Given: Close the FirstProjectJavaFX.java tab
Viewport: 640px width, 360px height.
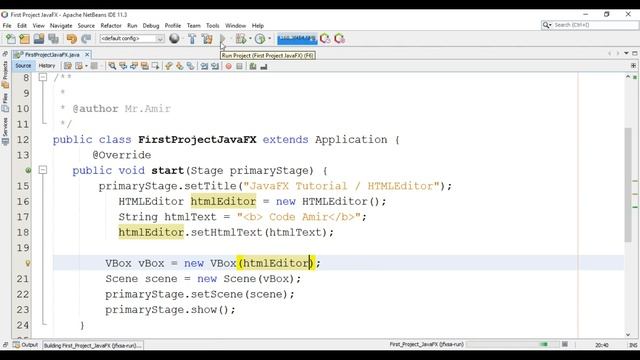Looking at the screenshot, I should pos(87,54).
